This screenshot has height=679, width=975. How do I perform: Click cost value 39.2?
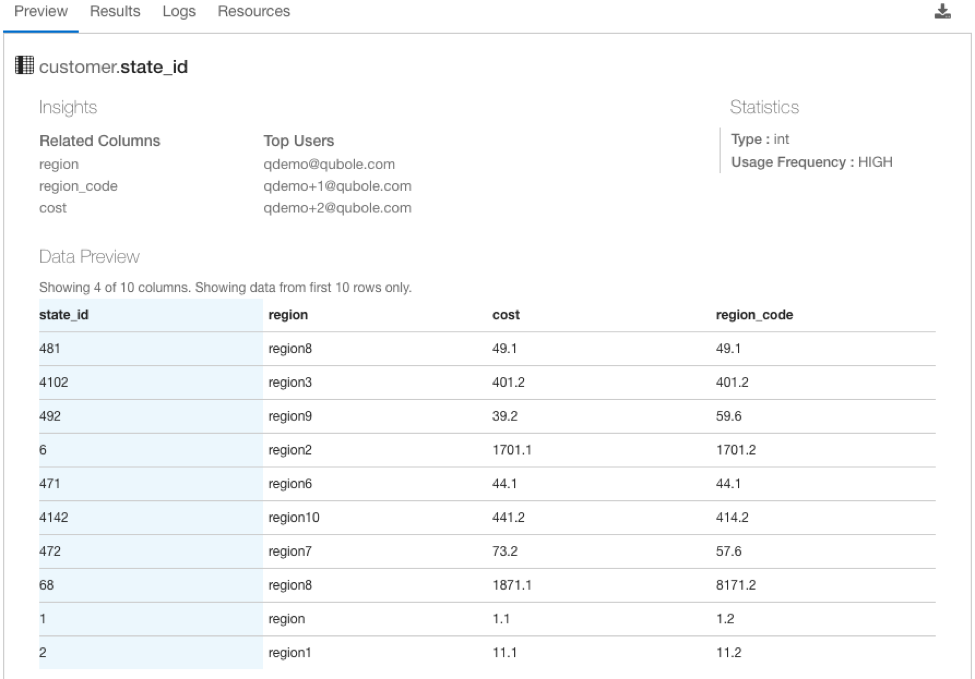pos(504,416)
